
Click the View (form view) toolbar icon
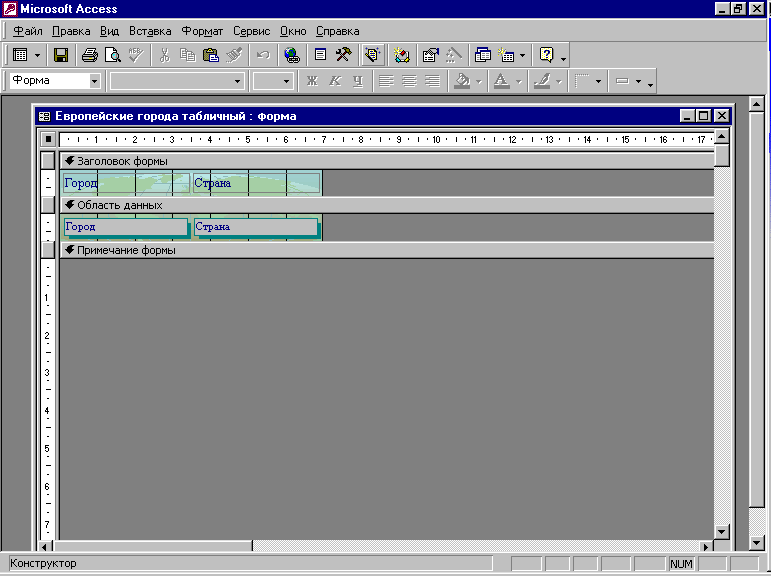tap(20, 55)
